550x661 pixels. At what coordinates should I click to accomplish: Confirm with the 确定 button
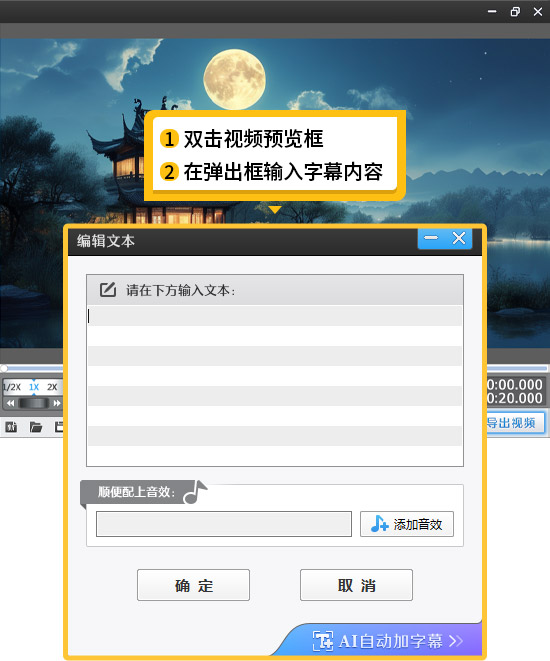coord(193,585)
